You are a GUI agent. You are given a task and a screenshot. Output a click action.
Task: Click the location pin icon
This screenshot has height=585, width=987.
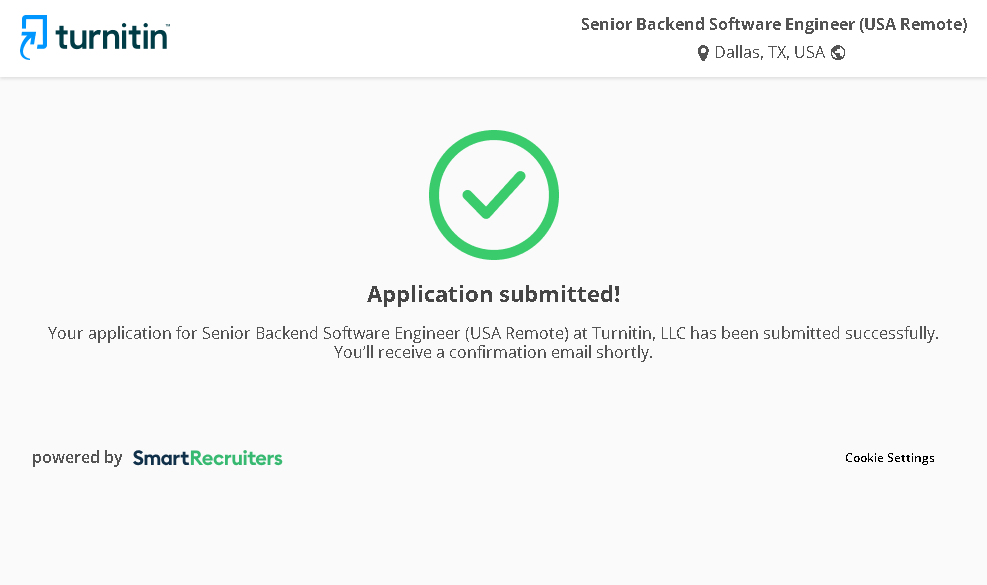[x=703, y=53]
